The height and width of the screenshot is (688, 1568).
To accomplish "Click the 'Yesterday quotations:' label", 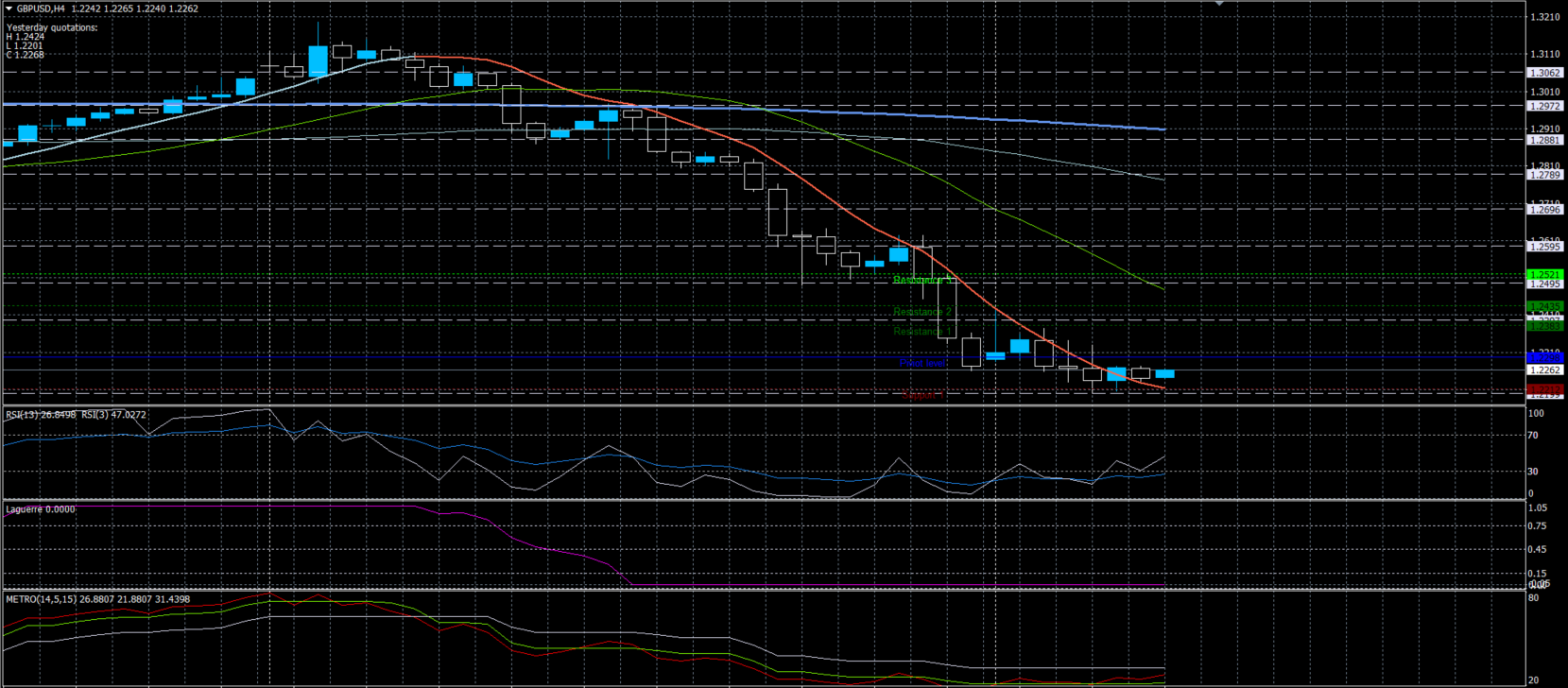I will [x=52, y=27].
